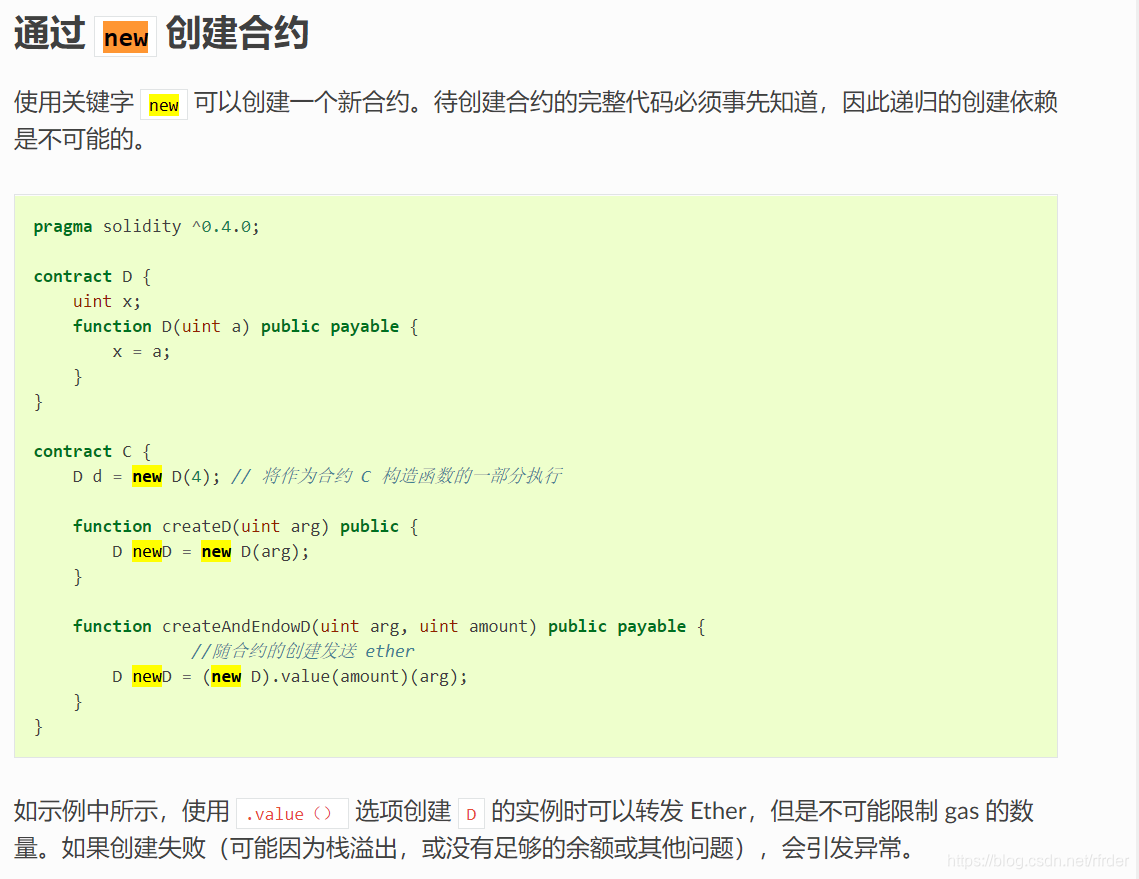Click the pragma solidity ^0.4.0 line
Image resolution: width=1139 pixels, height=879 pixels.
143,226
